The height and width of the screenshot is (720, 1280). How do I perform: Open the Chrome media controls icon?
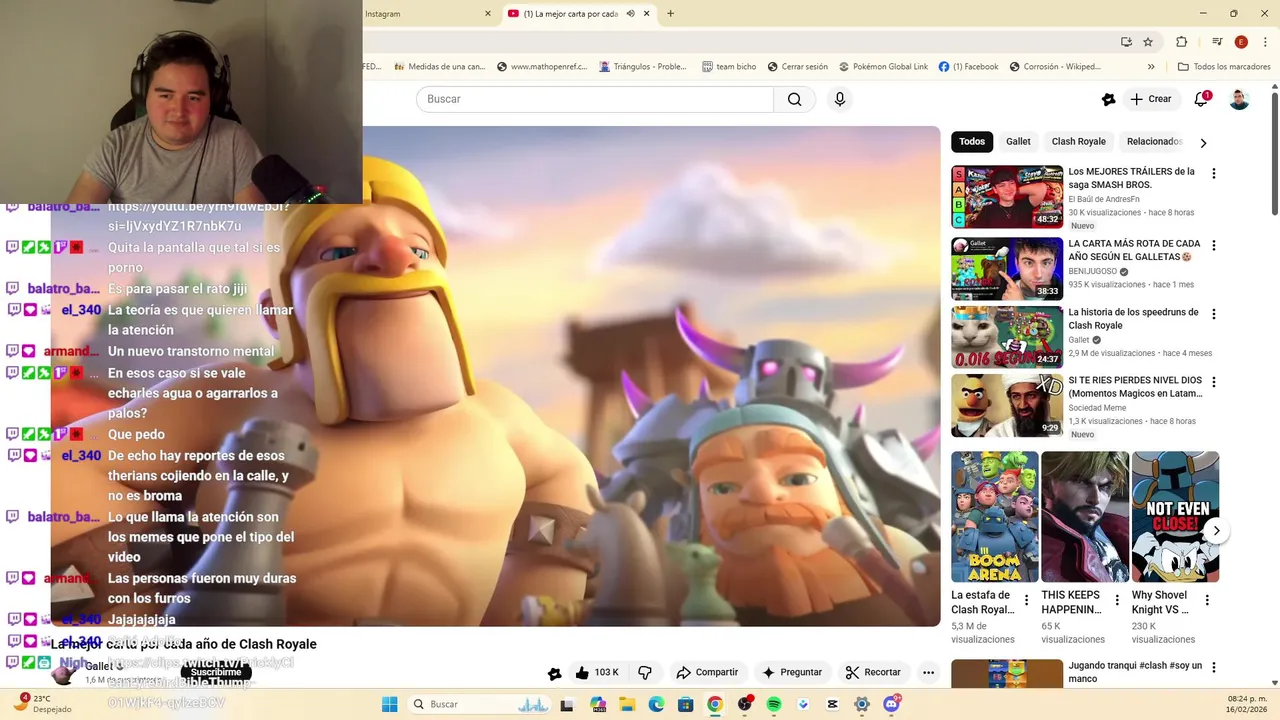tap(1217, 42)
